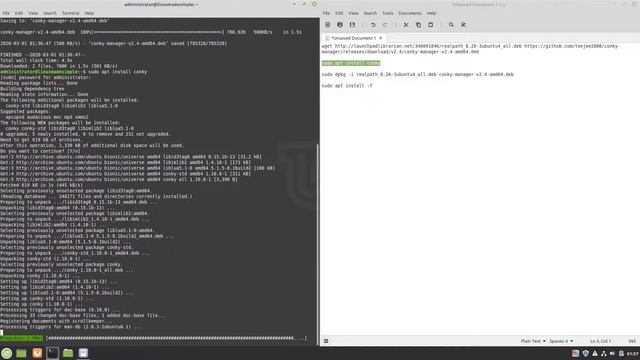This screenshot has height=360, width=640.
Task: Click the wget command line in editor
Action: [x=470, y=49]
